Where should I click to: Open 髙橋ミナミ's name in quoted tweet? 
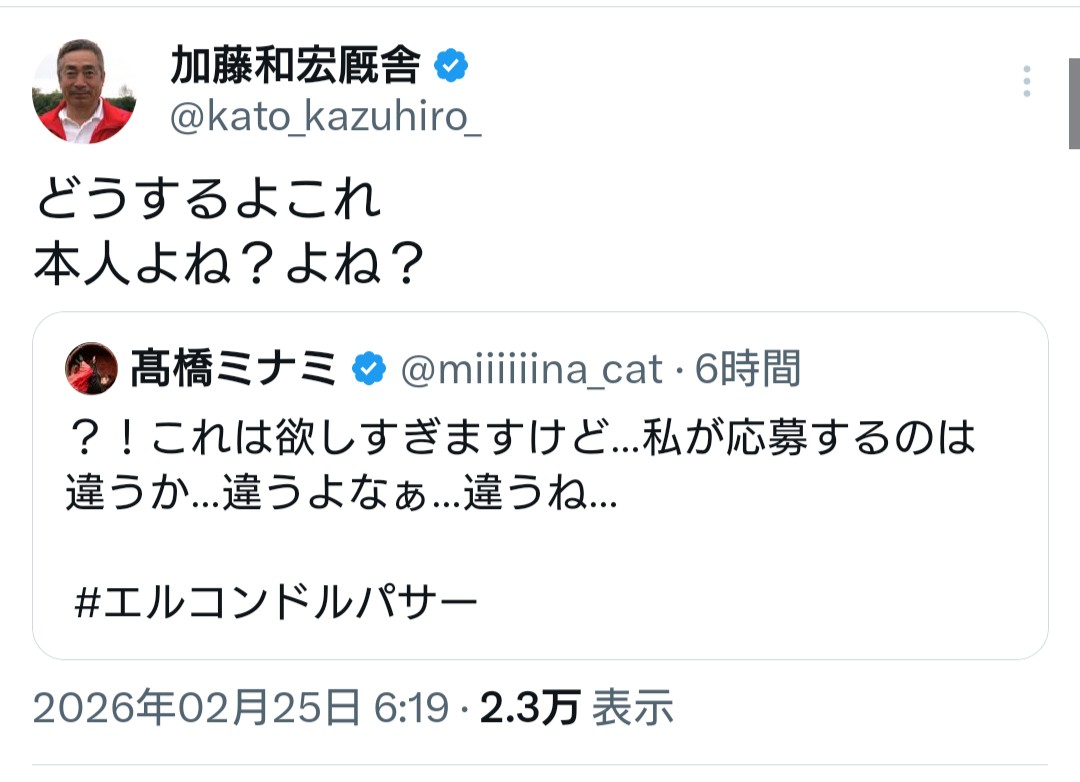click(x=234, y=370)
